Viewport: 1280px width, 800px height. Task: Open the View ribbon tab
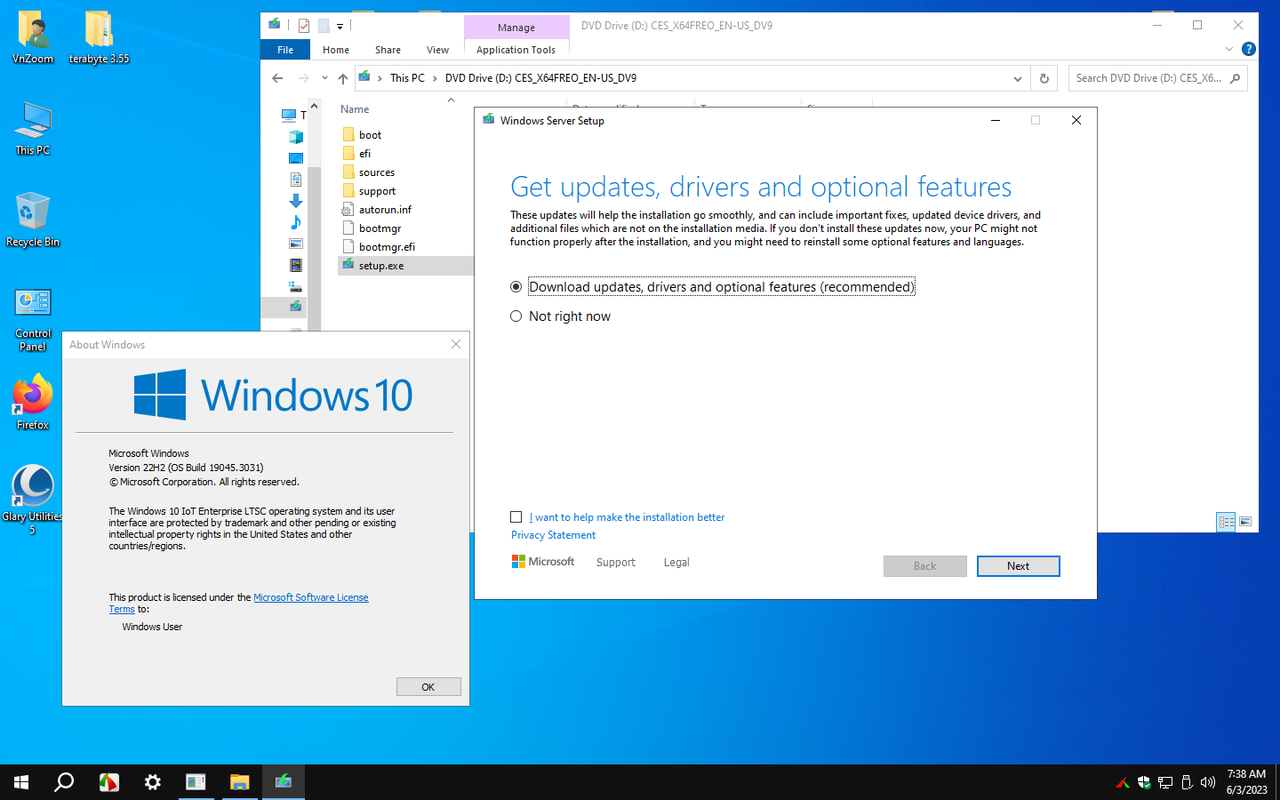pyautogui.click(x=438, y=50)
